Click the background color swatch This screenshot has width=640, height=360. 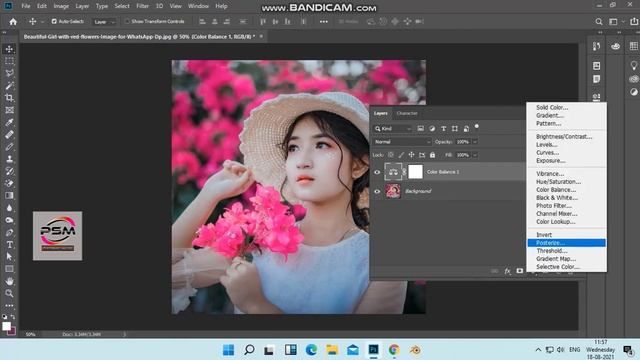point(13,331)
